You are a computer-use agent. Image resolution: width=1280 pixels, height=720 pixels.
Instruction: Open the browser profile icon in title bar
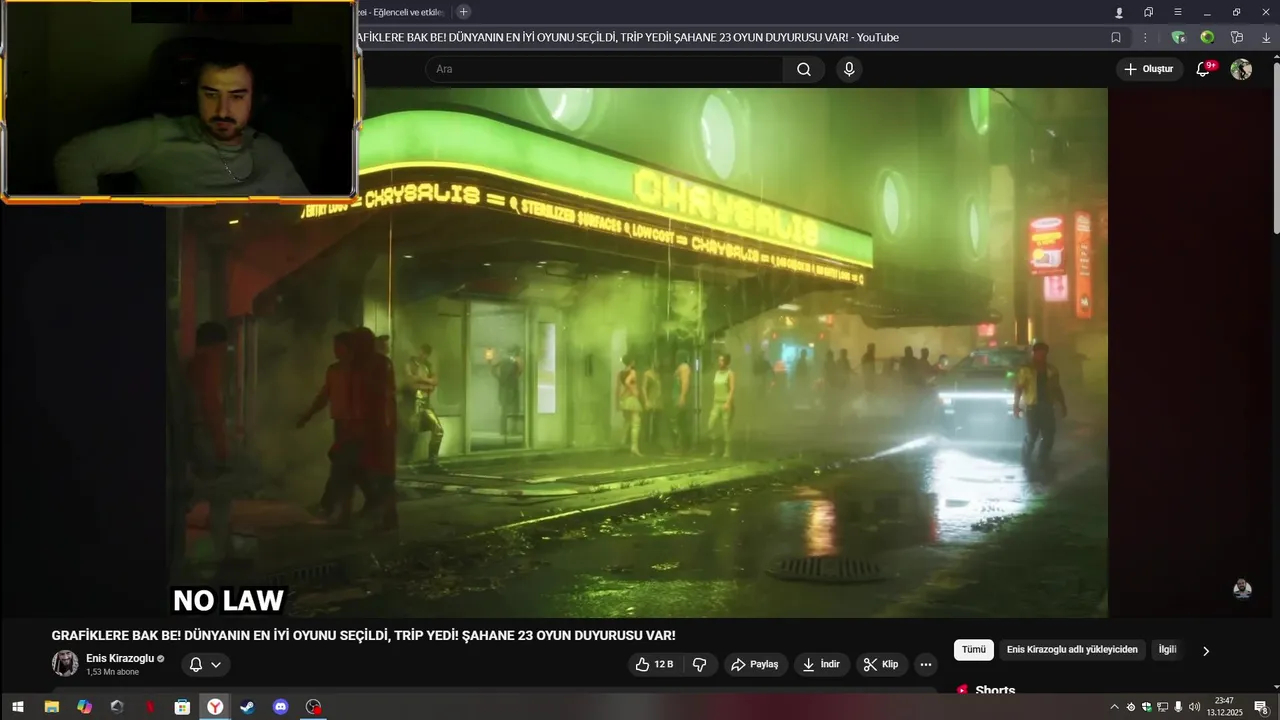click(1119, 12)
